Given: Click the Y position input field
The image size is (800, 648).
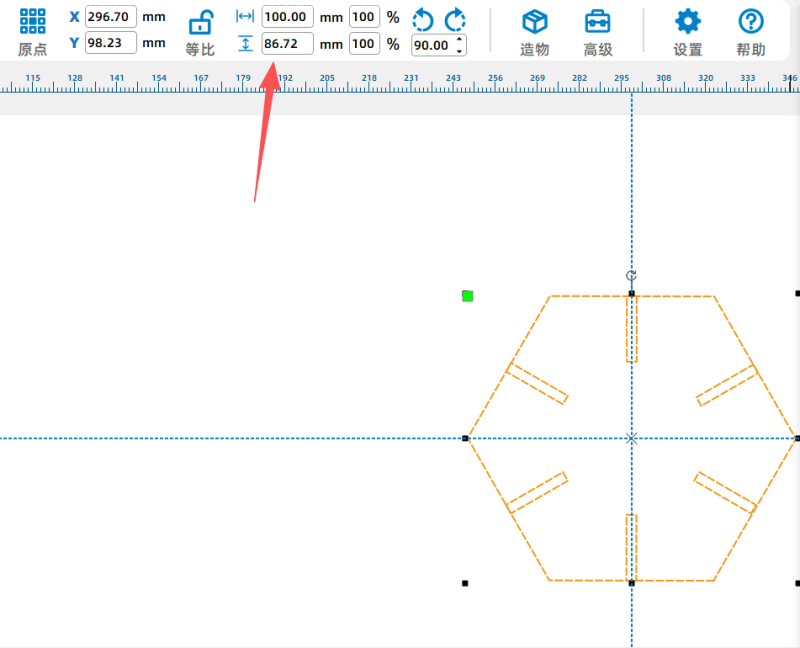Looking at the screenshot, I should click(x=111, y=43).
